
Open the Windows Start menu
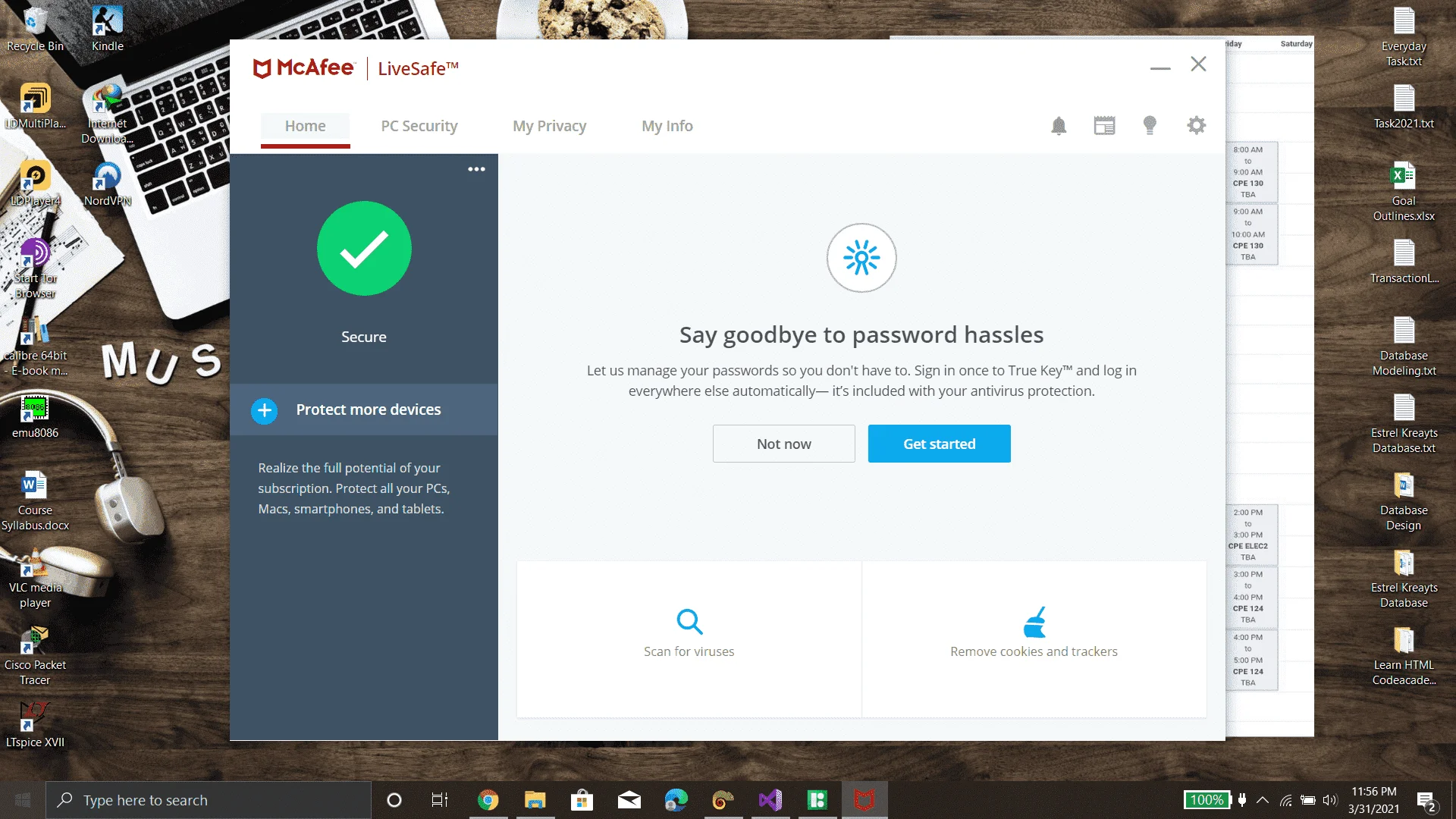click(x=23, y=800)
